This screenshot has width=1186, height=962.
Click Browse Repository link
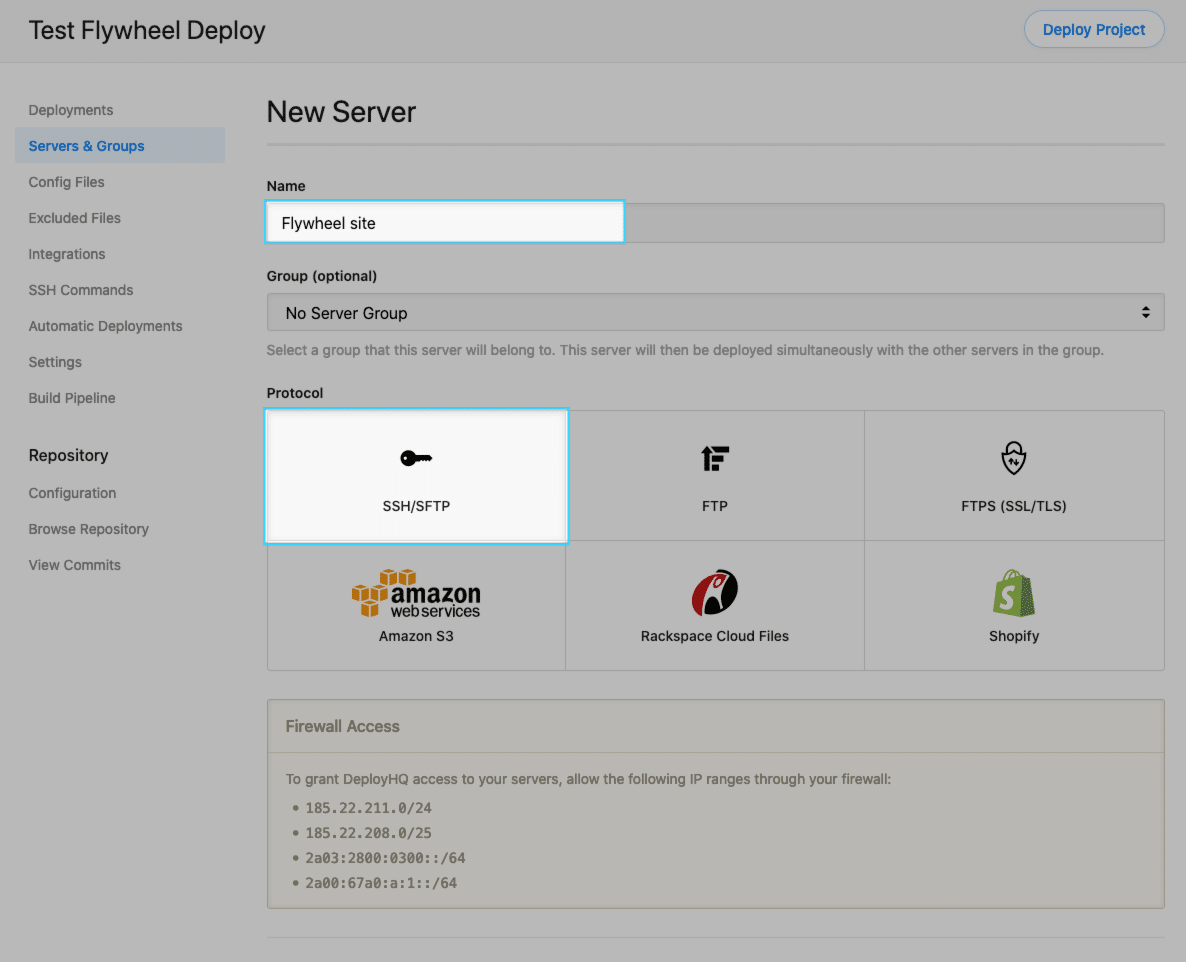pos(88,529)
